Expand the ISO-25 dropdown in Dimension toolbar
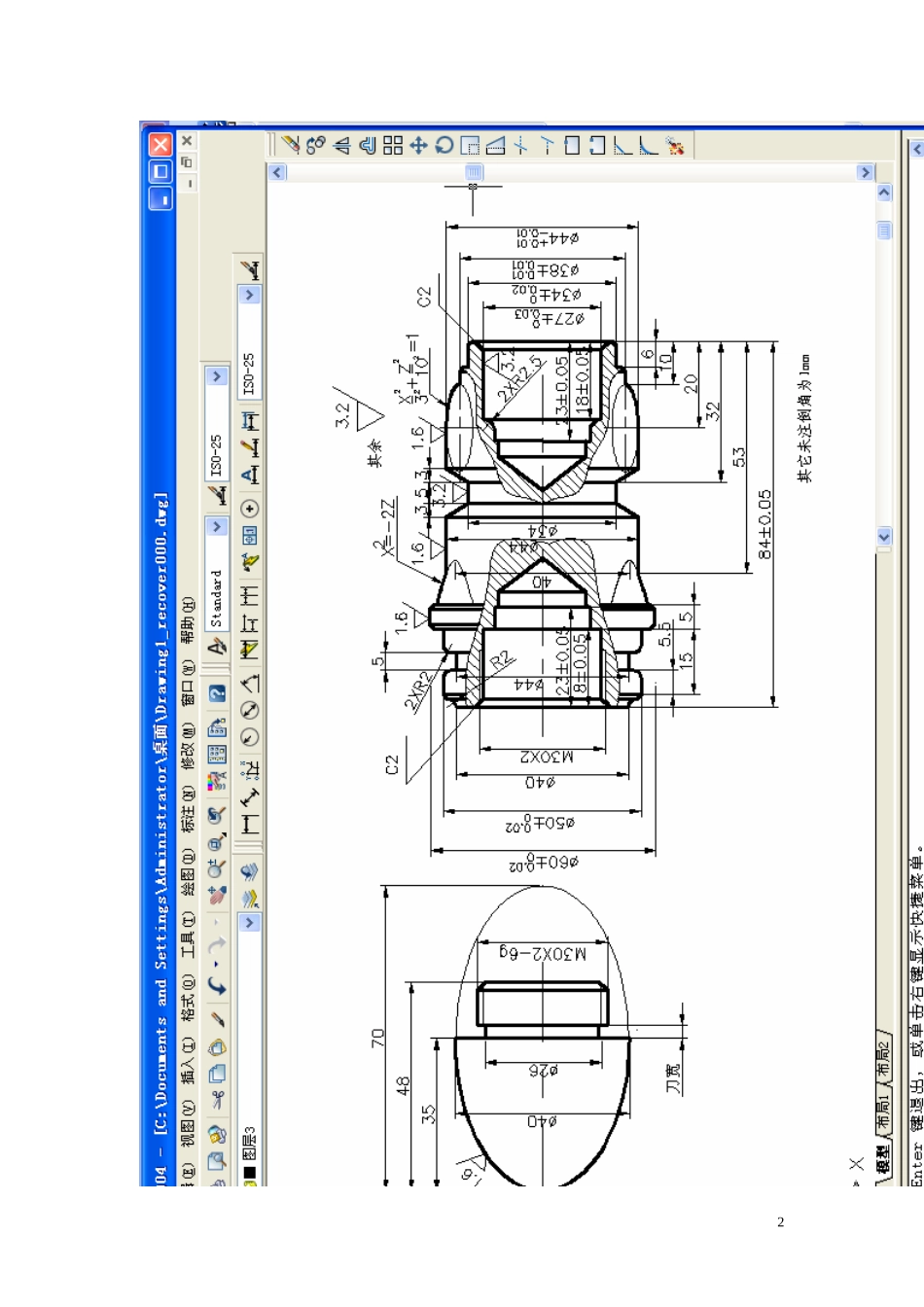924x1307 pixels. (250, 295)
